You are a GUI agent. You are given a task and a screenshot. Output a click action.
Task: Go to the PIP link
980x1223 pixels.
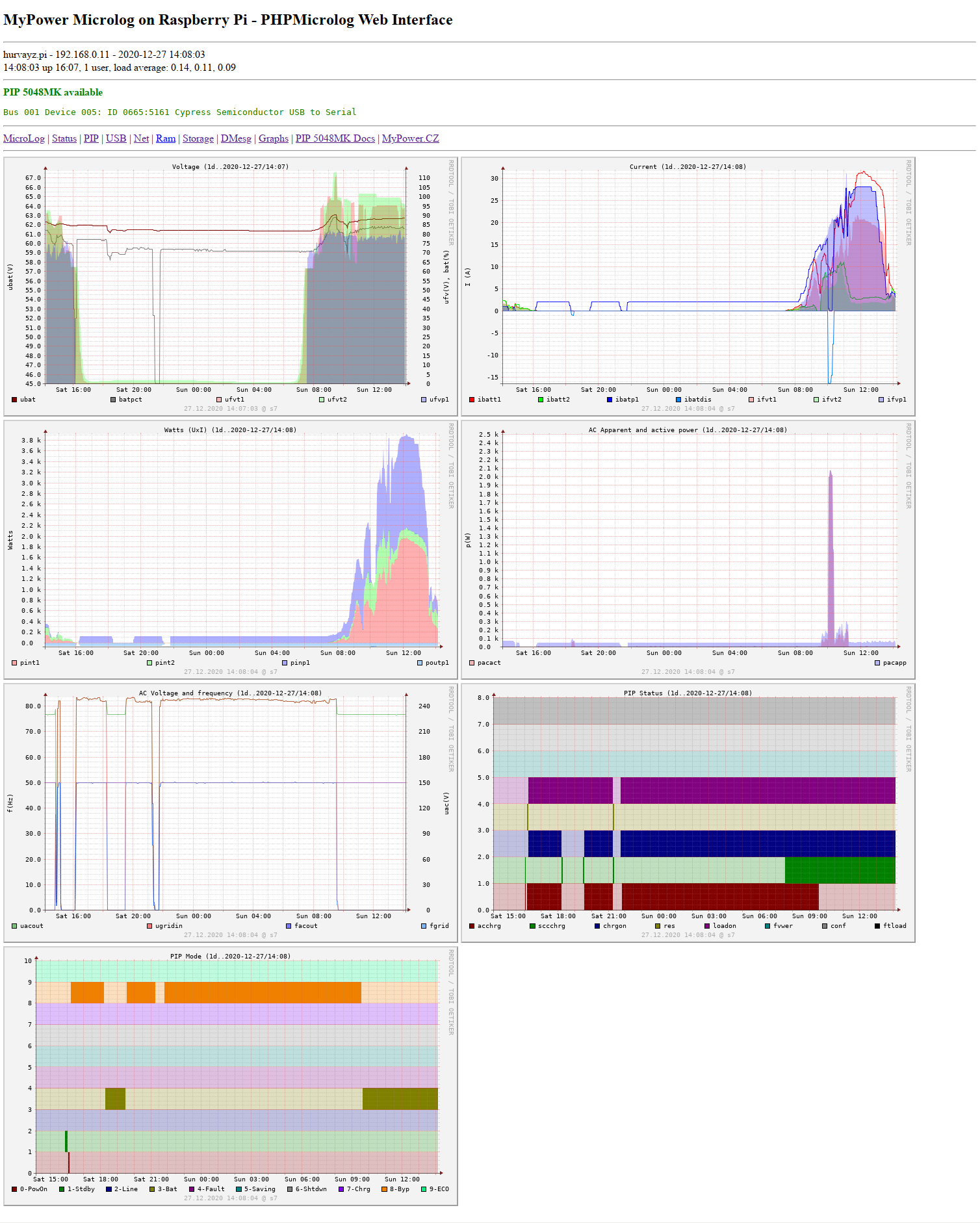click(x=91, y=138)
